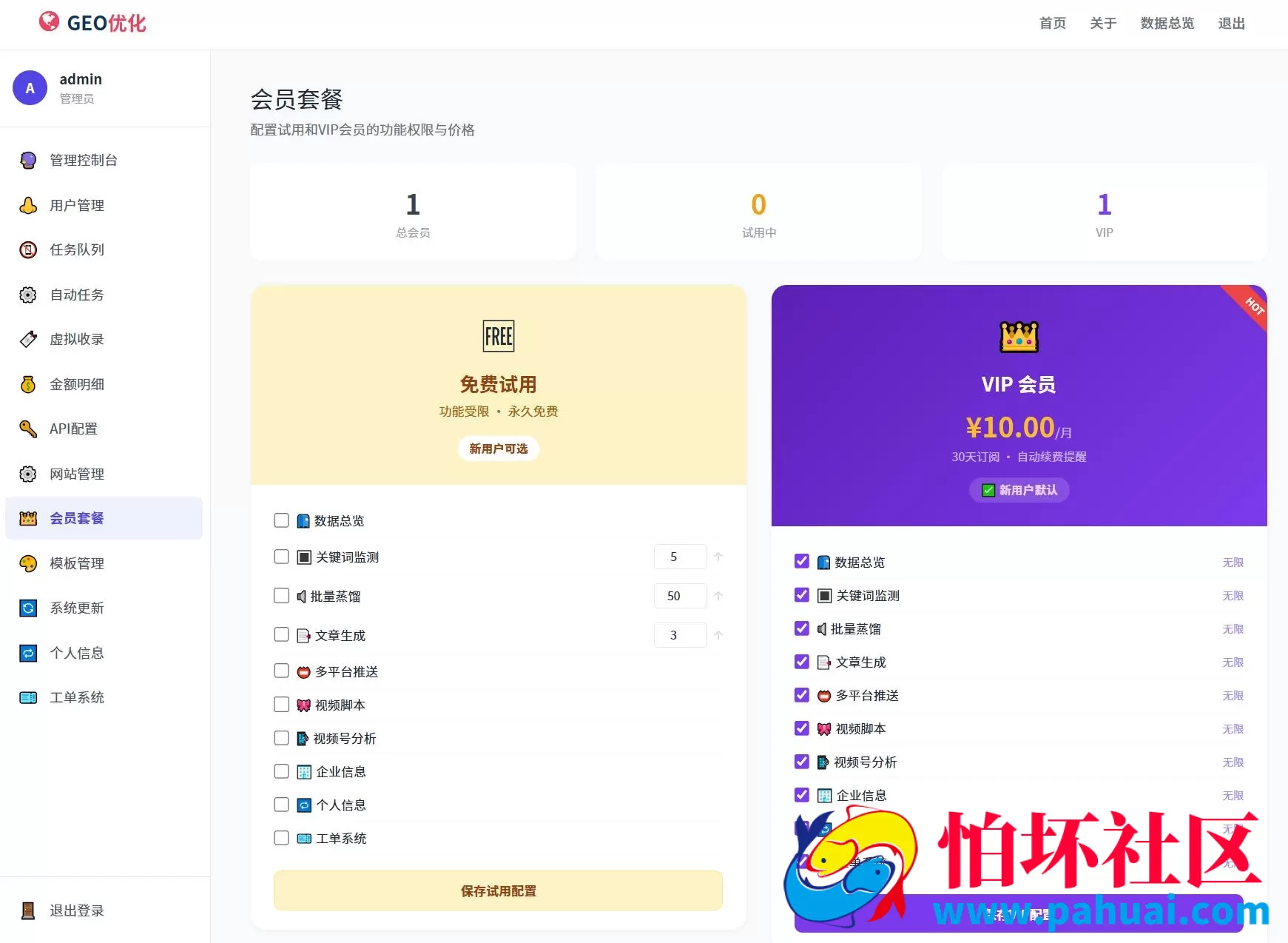Click the 关键词监测 limit field showing 5
Image resolution: width=1288 pixels, height=943 pixels.
(680, 557)
